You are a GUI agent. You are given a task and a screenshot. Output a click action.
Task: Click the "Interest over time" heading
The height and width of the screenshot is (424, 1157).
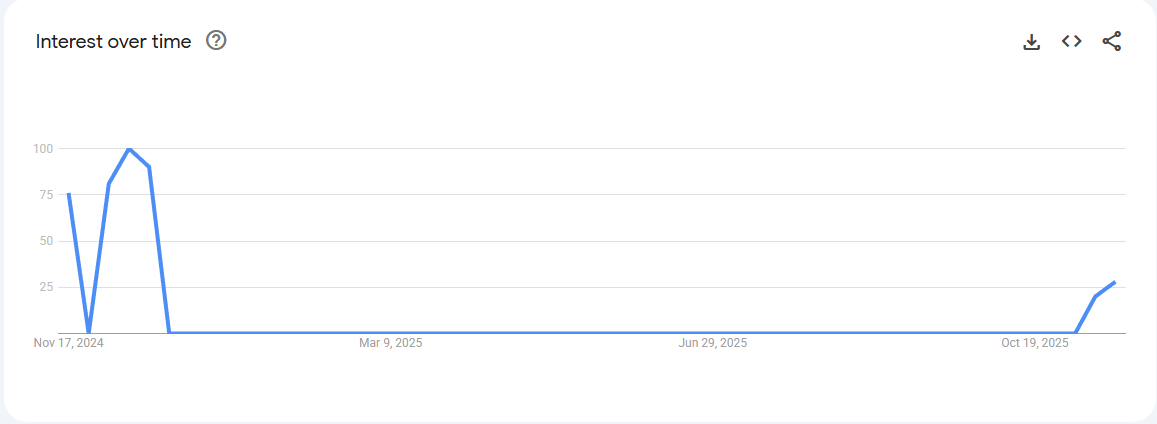tap(113, 41)
